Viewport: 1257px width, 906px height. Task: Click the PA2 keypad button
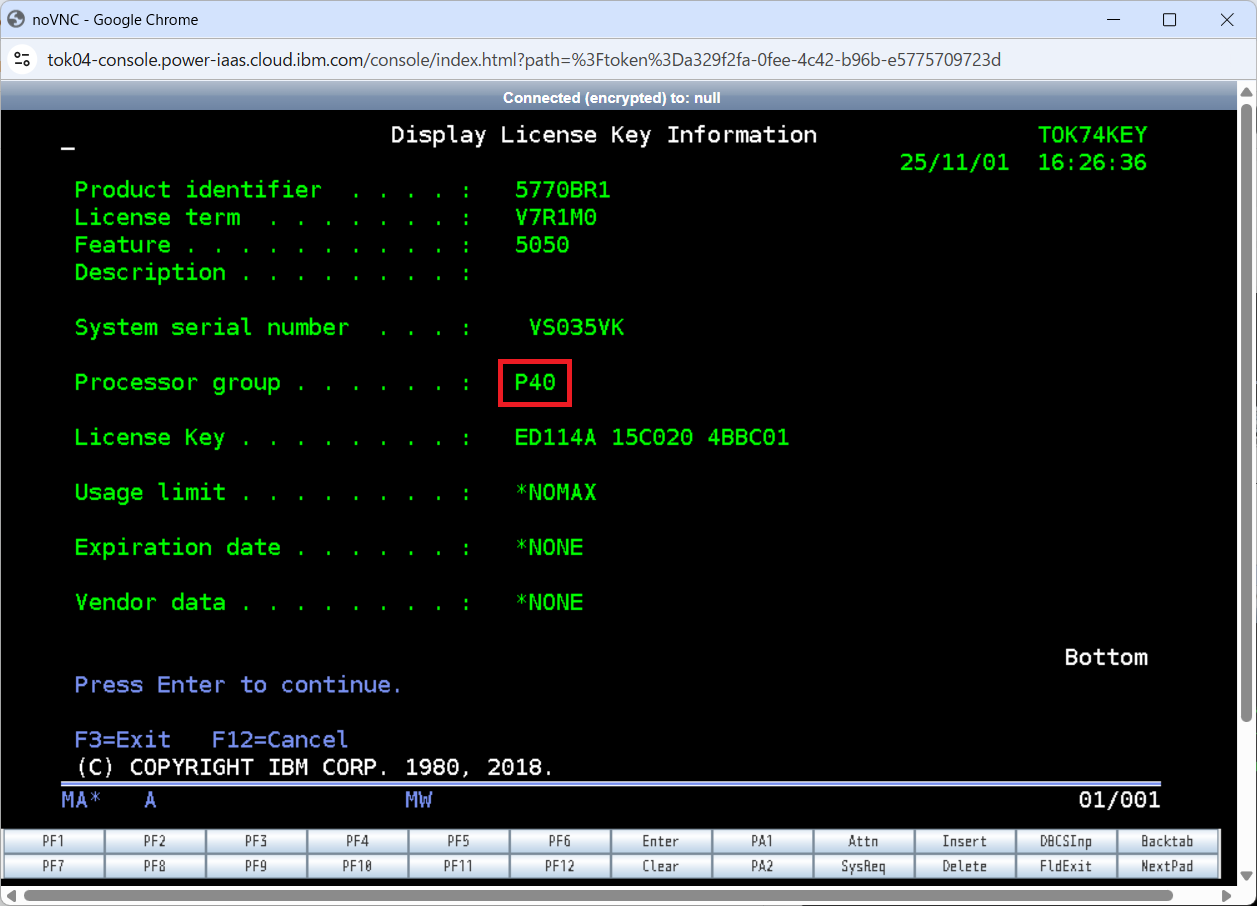pyautogui.click(x=762, y=866)
